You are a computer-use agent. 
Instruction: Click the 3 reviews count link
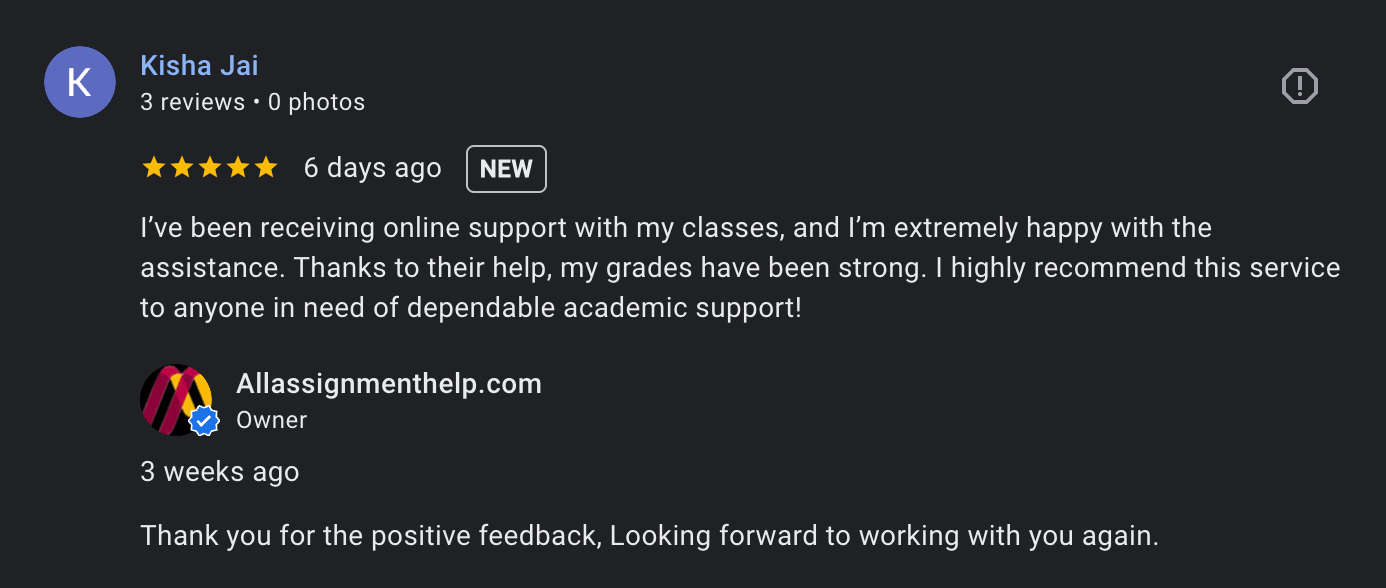point(192,101)
